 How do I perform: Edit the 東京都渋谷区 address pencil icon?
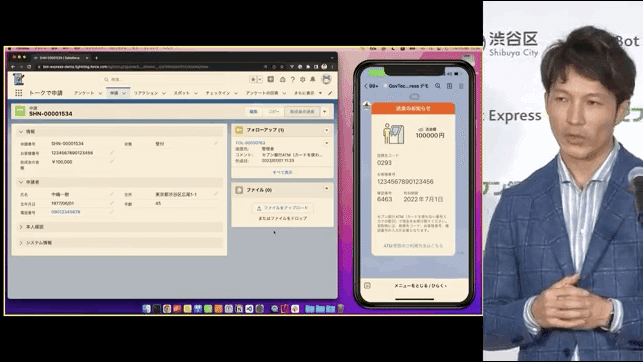point(216,194)
